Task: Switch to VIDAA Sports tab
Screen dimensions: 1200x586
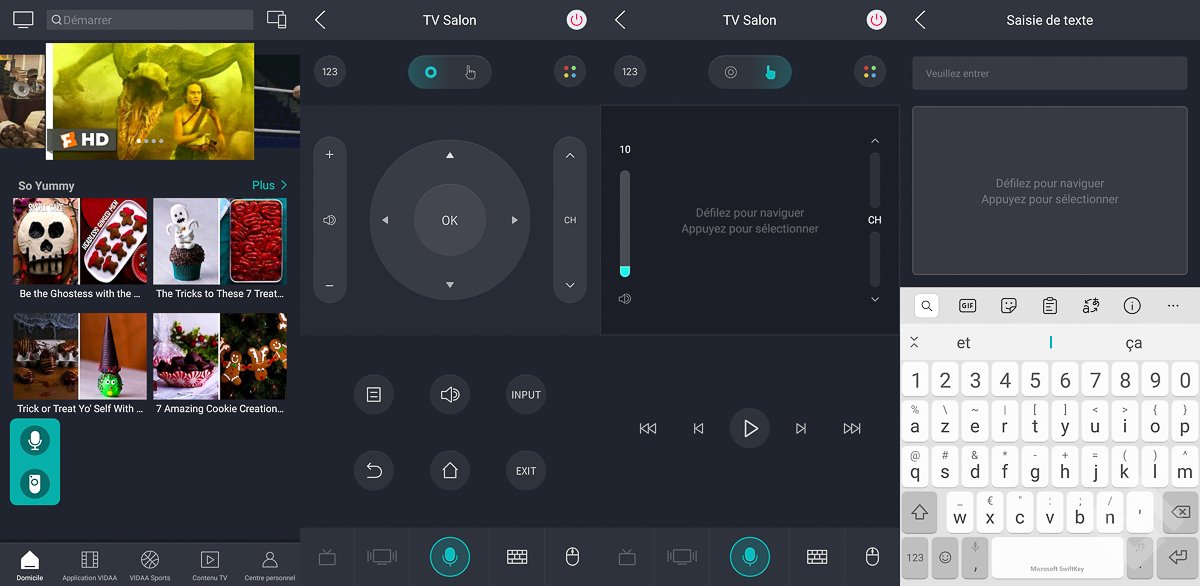Action: [x=150, y=565]
